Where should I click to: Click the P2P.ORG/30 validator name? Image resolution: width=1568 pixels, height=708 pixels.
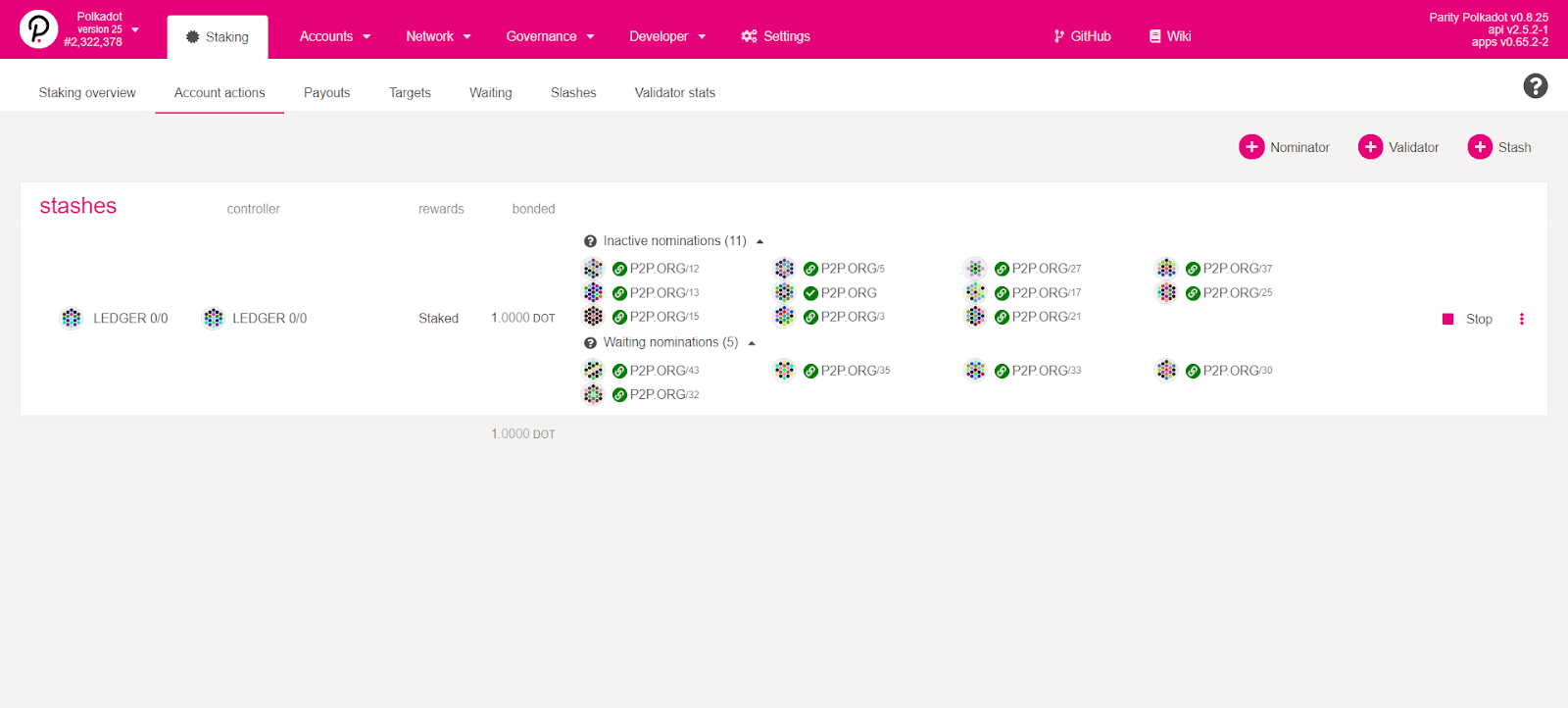1238,371
